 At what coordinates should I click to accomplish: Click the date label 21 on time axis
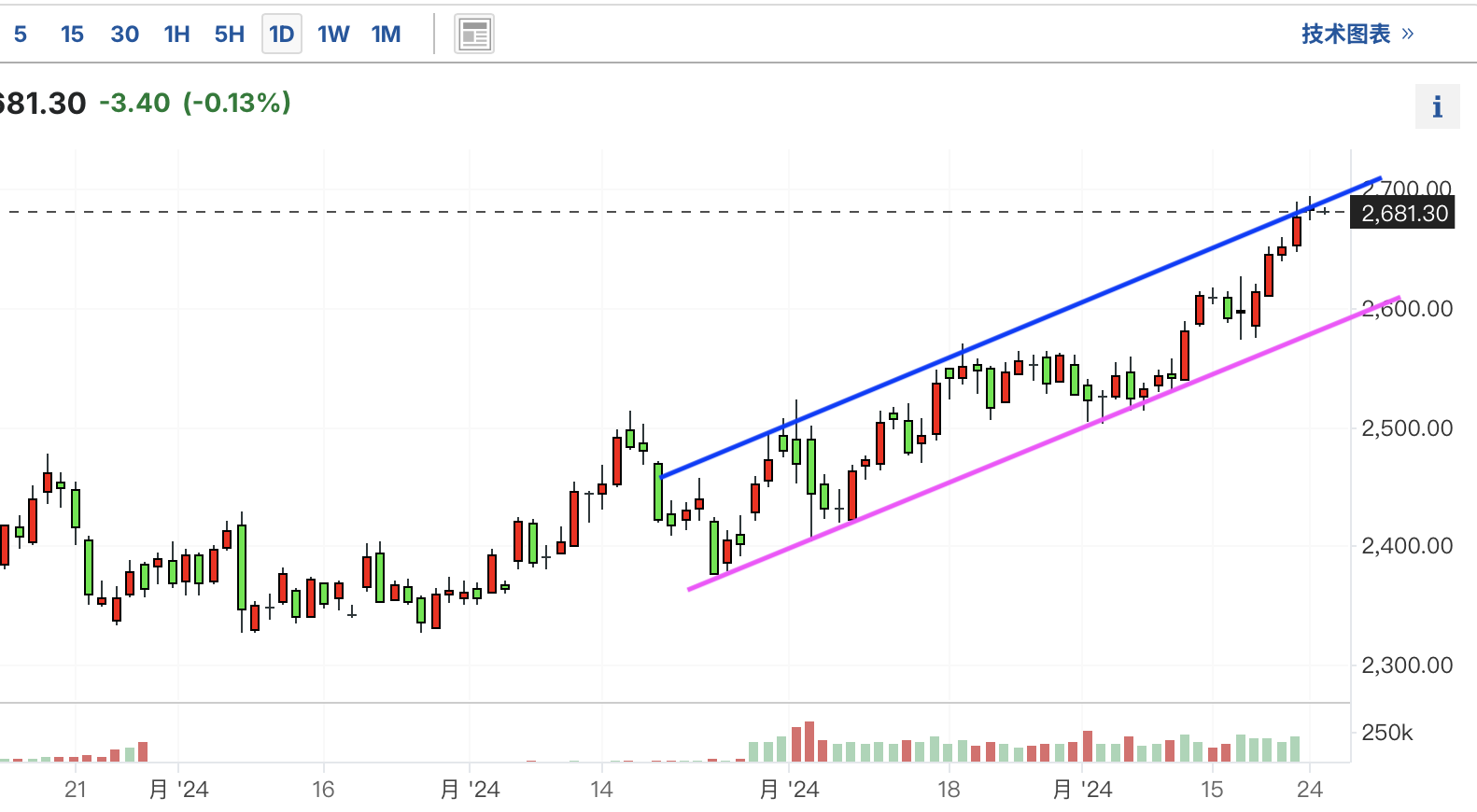point(76,790)
